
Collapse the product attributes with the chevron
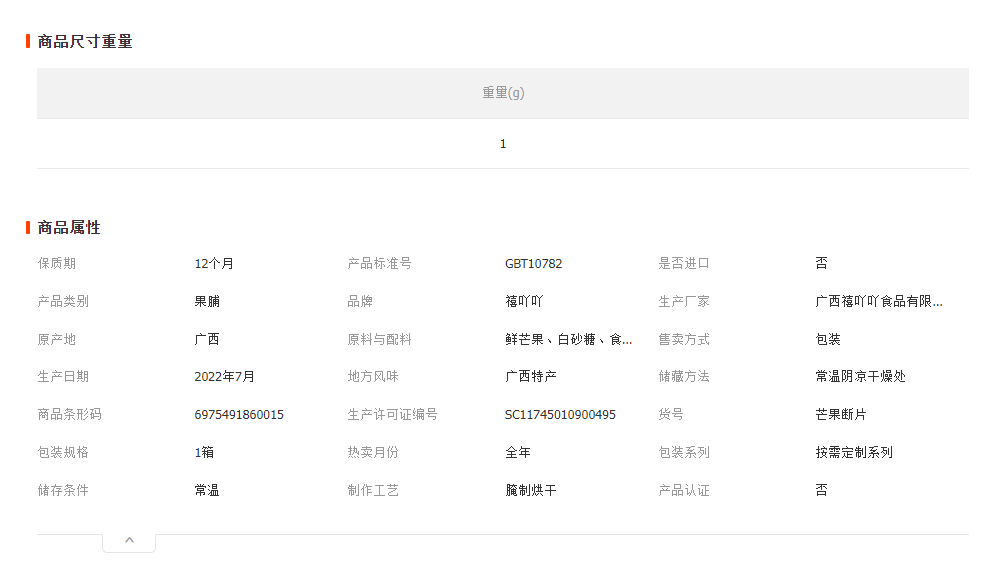(x=129, y=541)
